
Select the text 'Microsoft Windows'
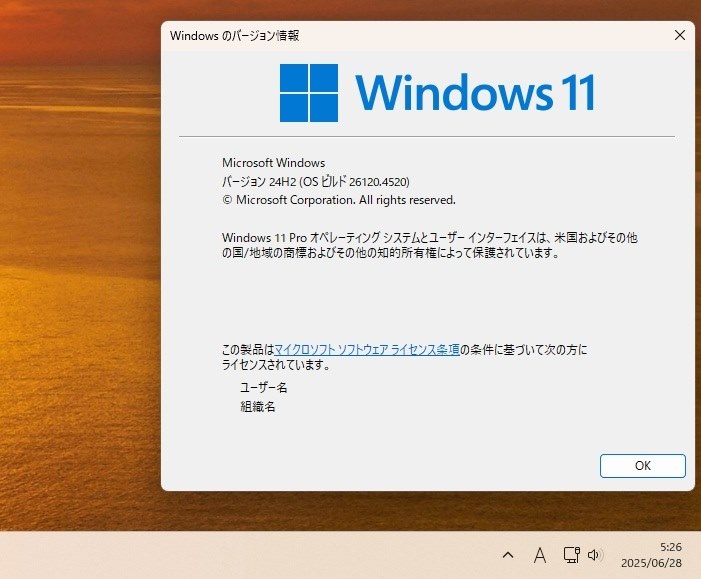tap(274, 163)
